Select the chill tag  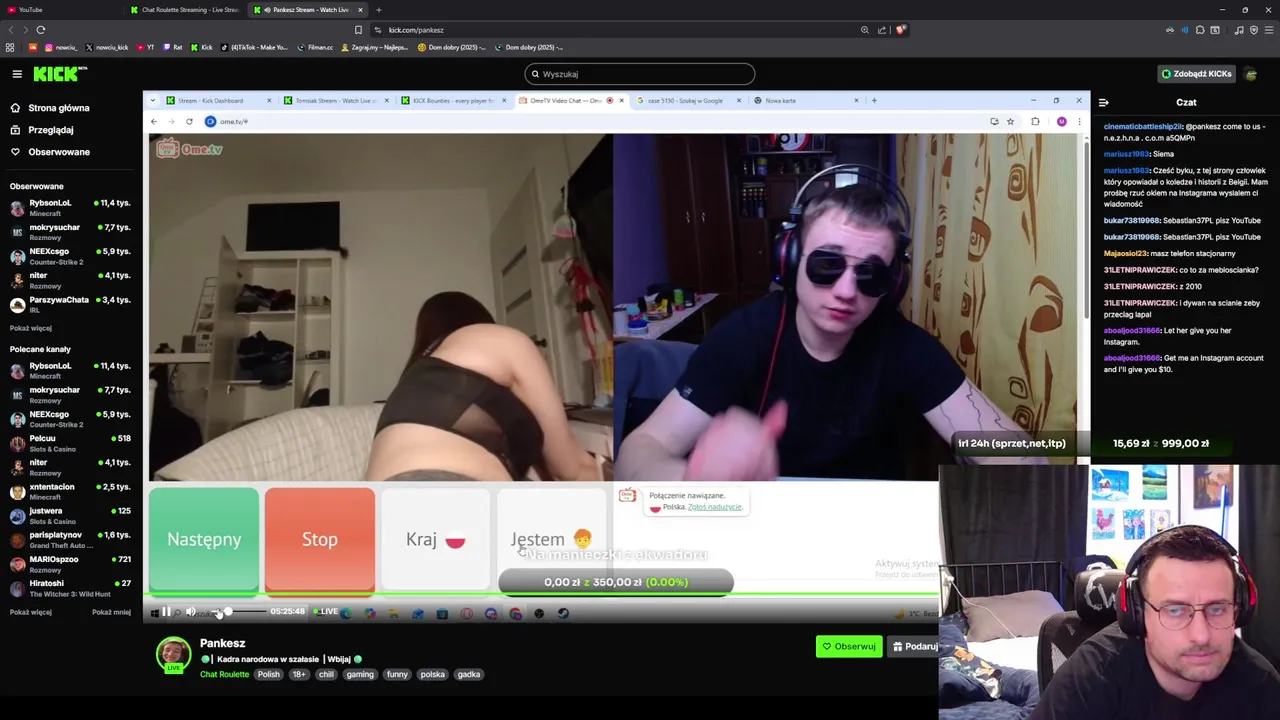click(326, 674)
